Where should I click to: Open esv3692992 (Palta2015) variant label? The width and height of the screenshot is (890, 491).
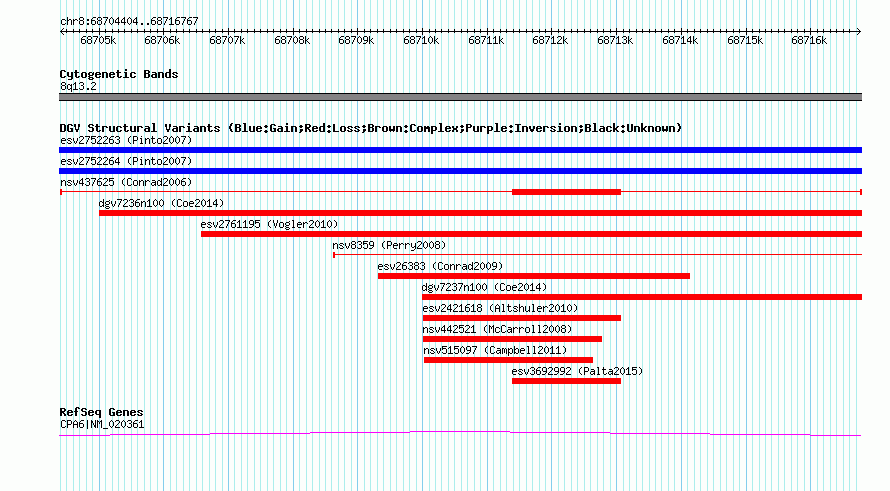tap(577, 371)
